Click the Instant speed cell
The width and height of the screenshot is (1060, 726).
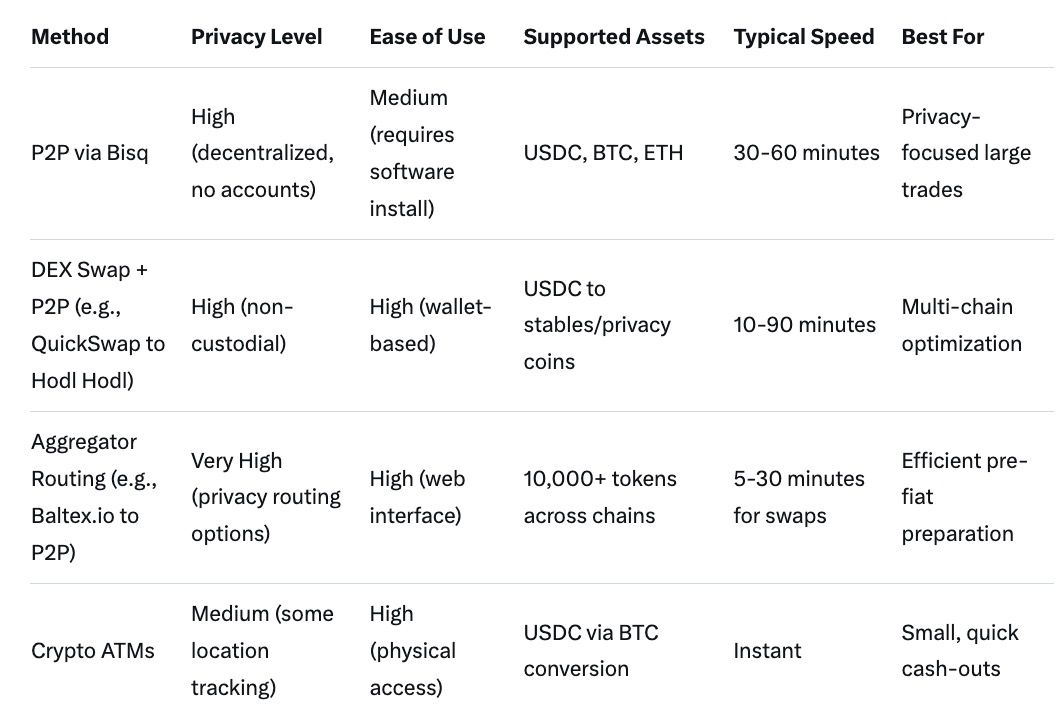767,651
